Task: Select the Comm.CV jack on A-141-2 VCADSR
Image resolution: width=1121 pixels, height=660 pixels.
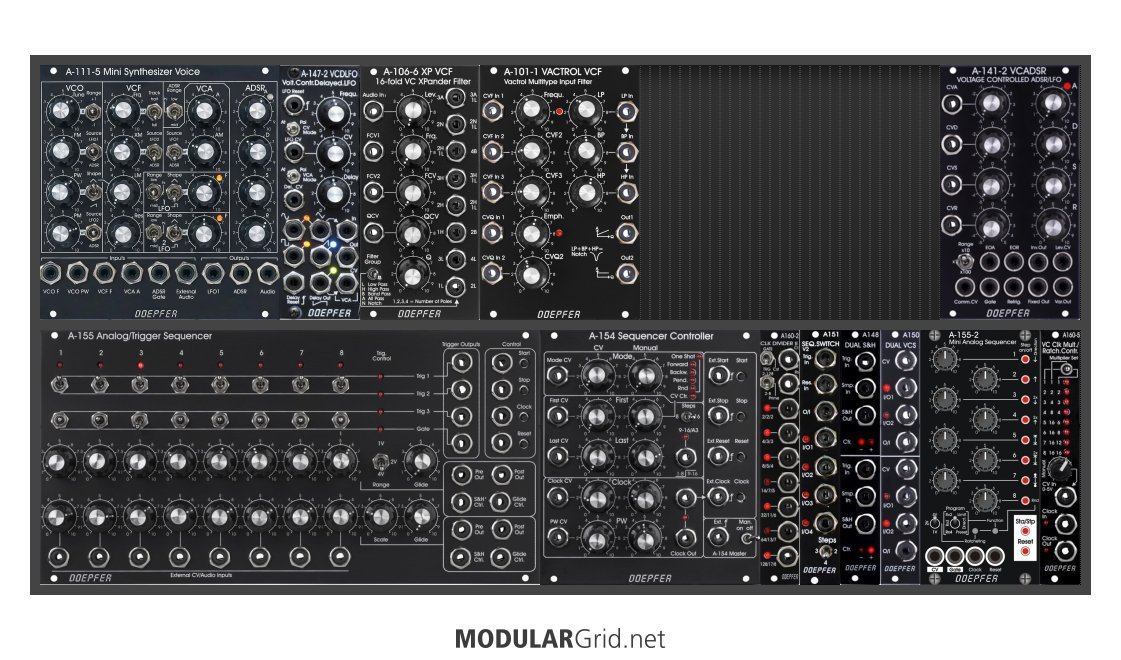Action: point(965,287)
